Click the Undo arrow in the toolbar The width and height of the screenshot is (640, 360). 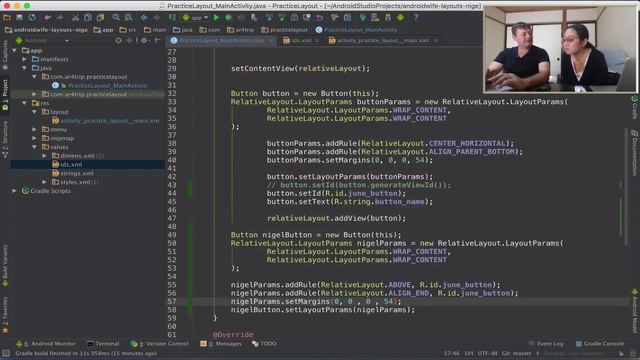pyautogui.click(x=48, y=18)
